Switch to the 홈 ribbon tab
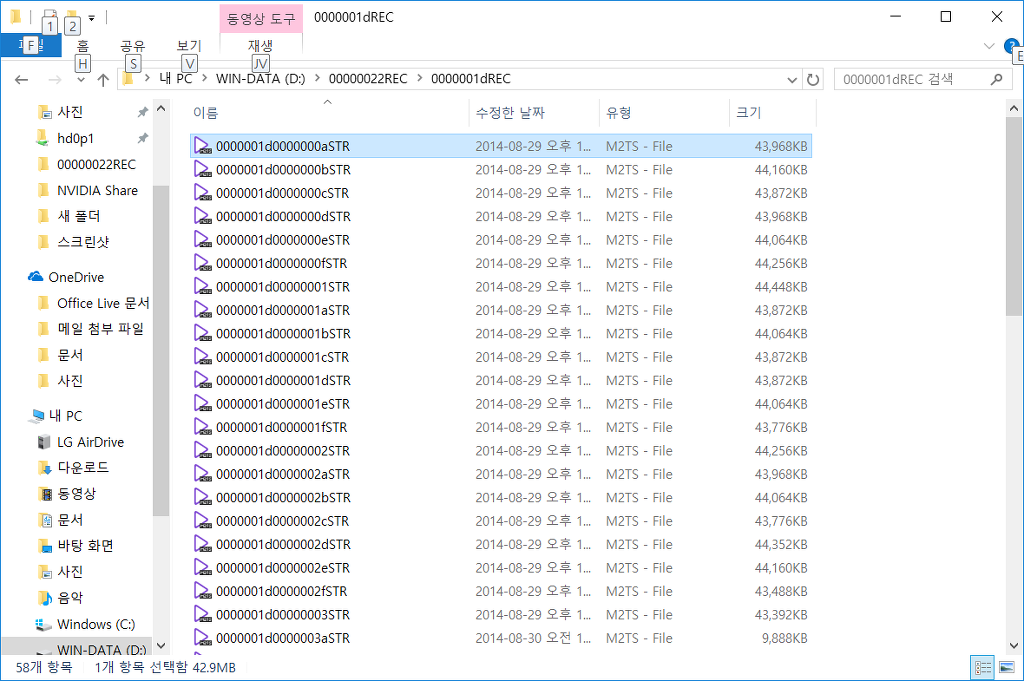Viewport: 1024px width, 681px height. [82, 46]
